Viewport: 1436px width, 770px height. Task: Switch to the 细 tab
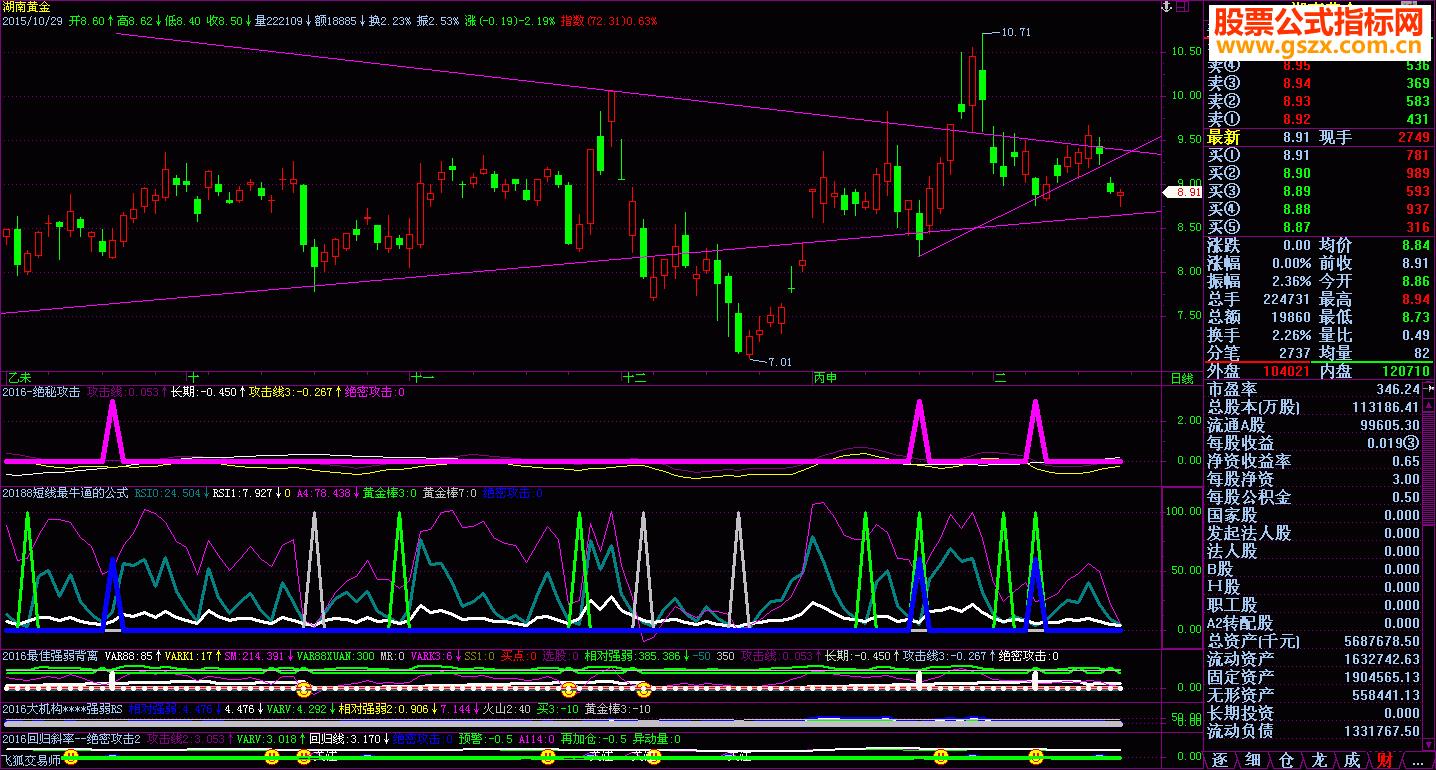point(1252,760)
